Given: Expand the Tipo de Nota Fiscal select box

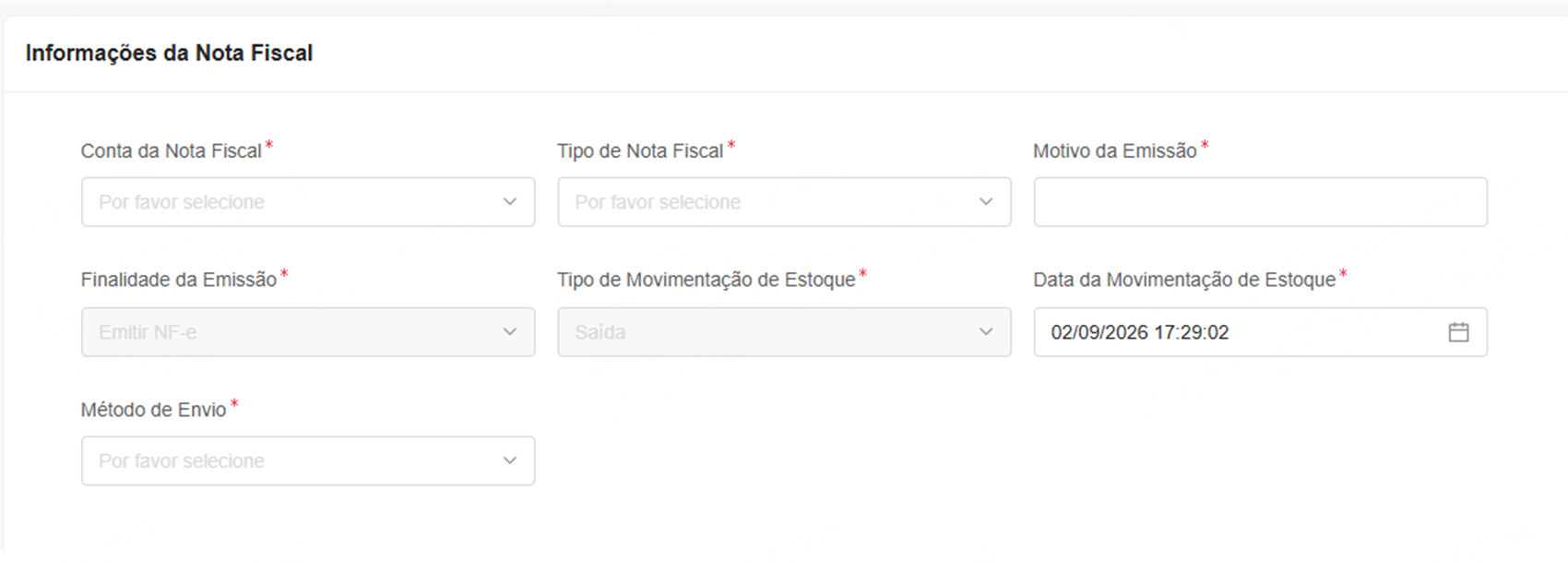Looking at the screenshot, I should [784, 202].
